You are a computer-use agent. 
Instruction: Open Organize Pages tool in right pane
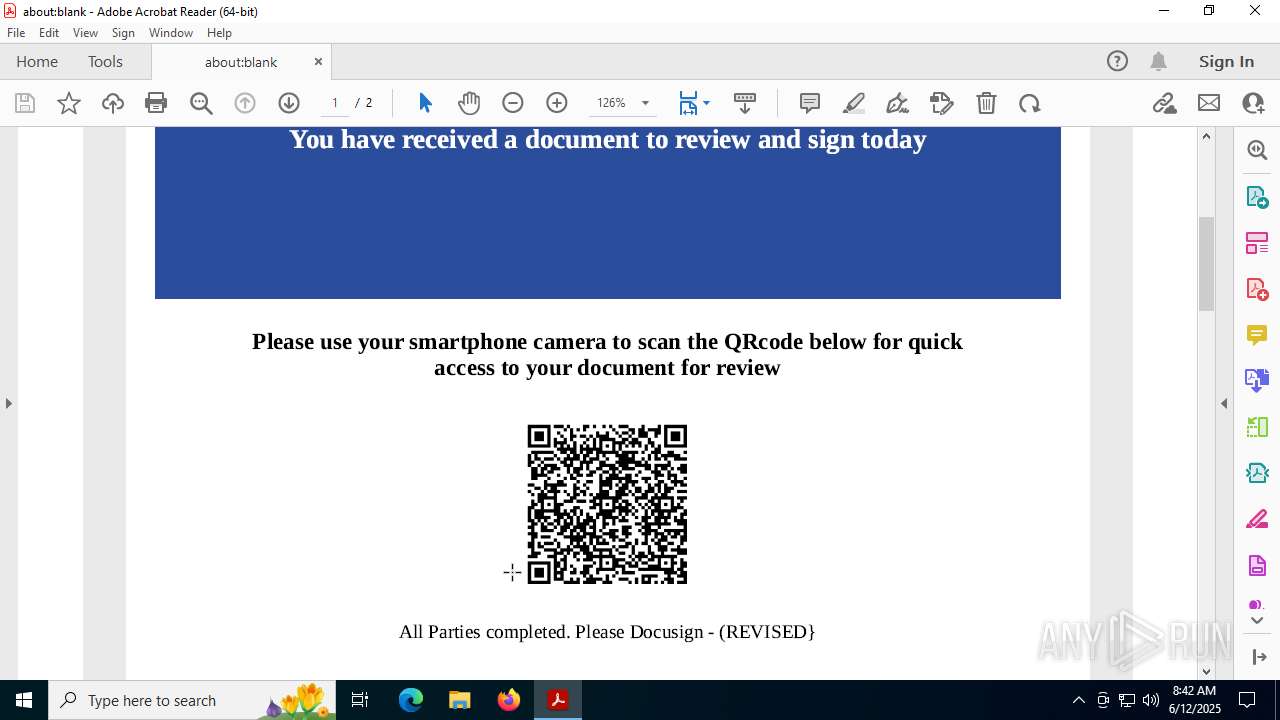[x=1257, y=242]
